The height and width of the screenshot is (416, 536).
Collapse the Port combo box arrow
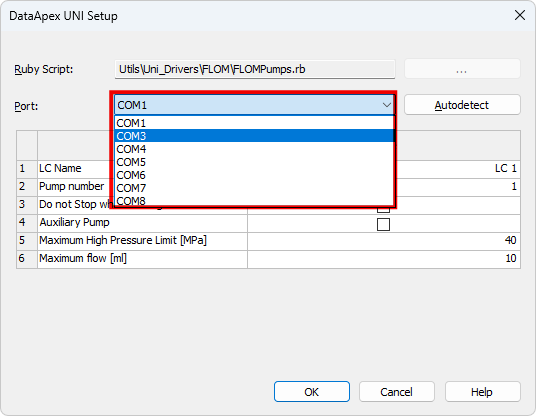click(387, 105)
